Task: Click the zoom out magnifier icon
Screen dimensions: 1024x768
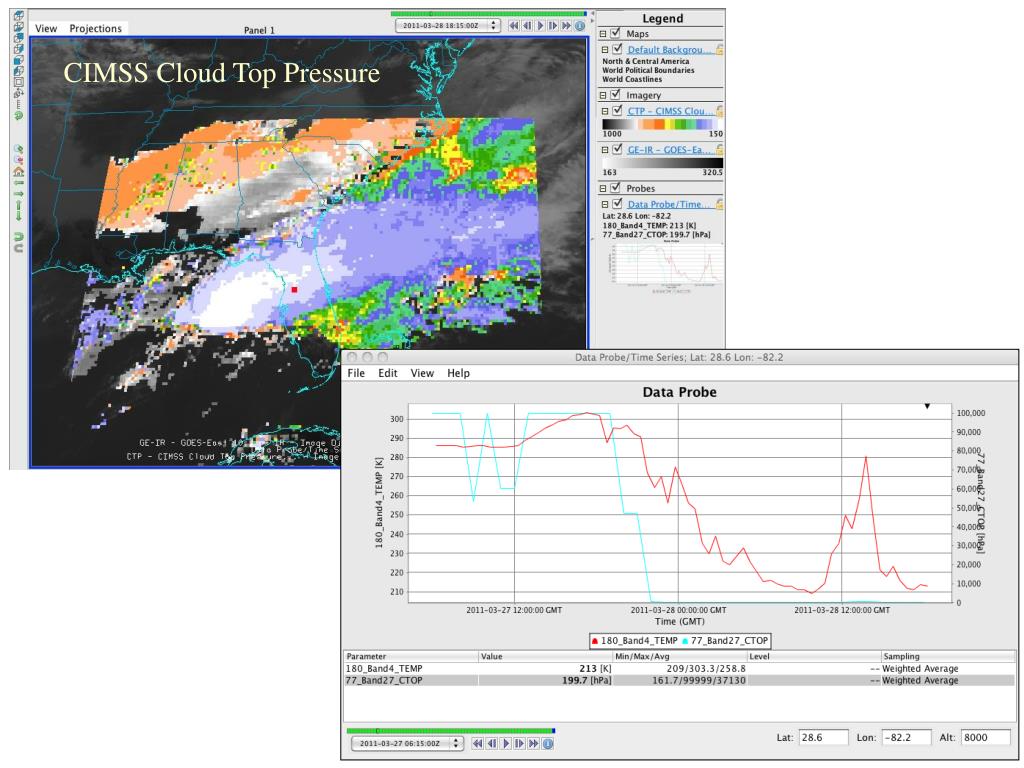Action: point(19,159)
